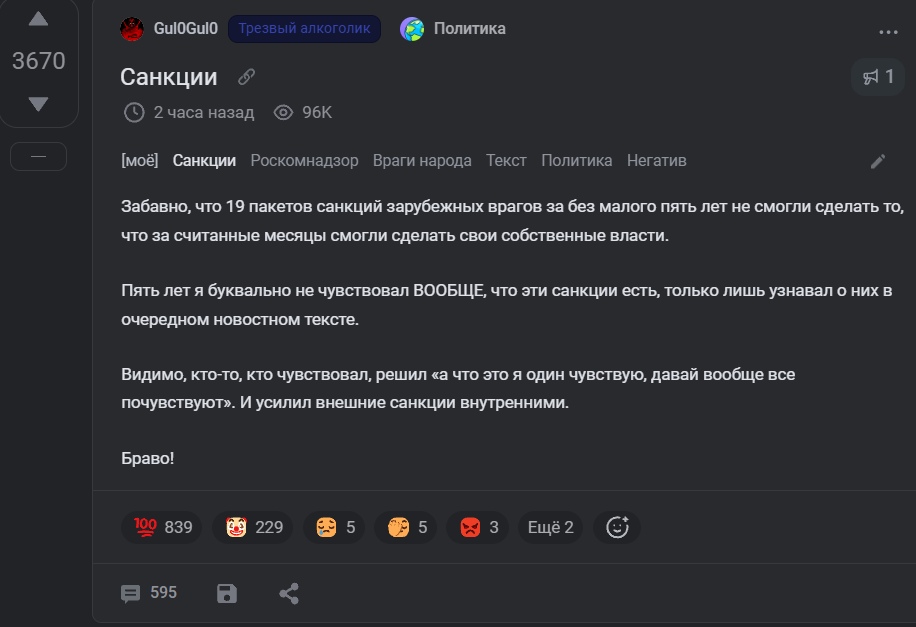
Task: Open the three-dot post options menu
Action: pos(888,32)
